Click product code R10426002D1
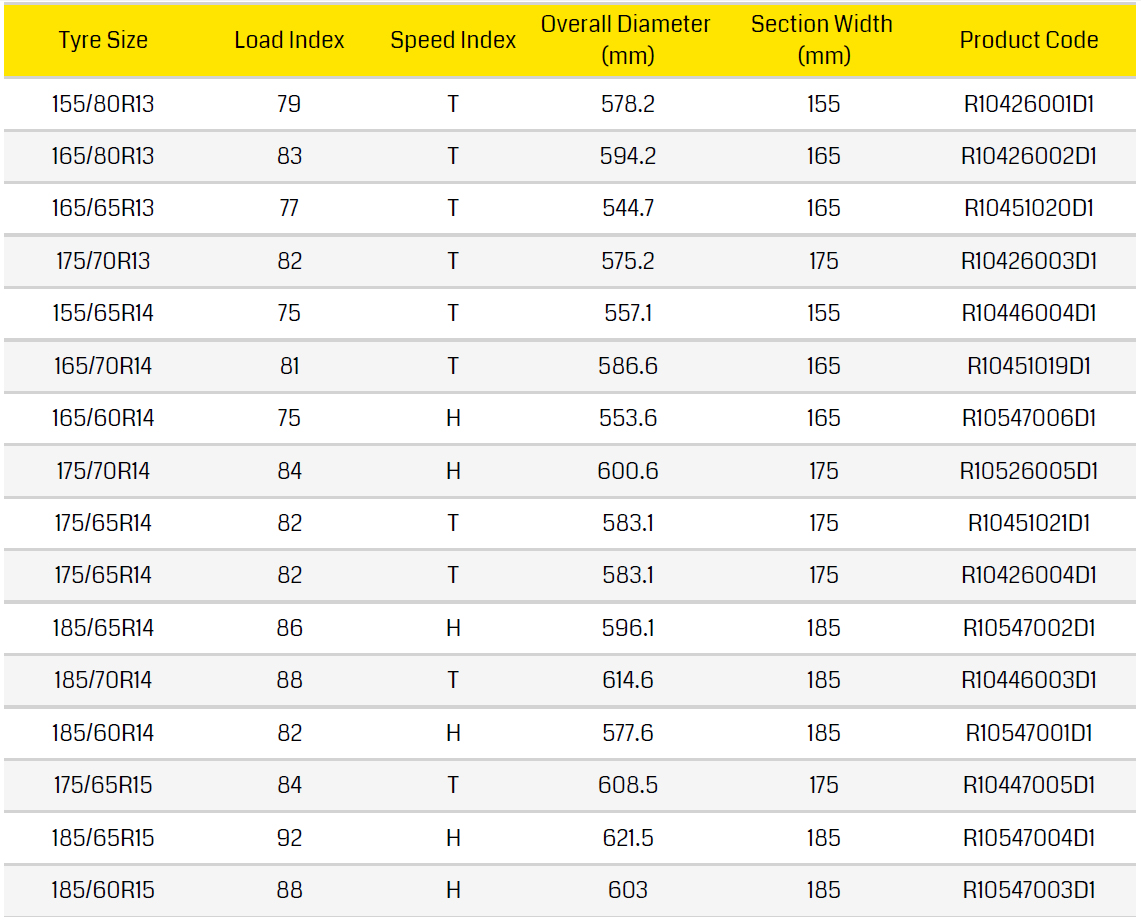 click(1029, 156)
